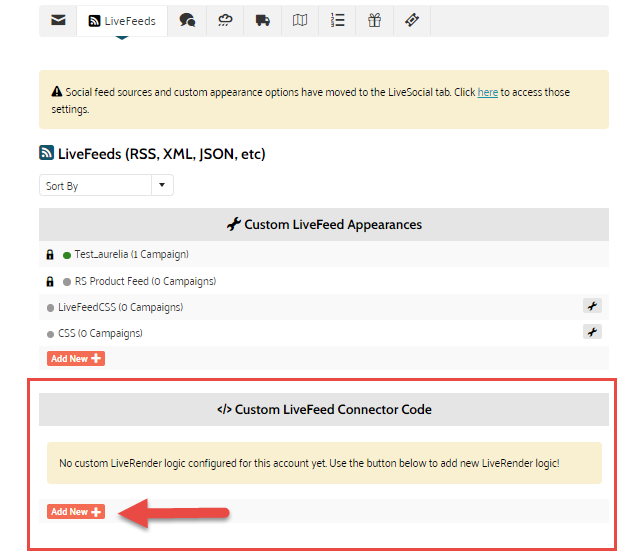623x560 pixels.
Task: Click the 'here' link in notice
Action: pyautogui.click(x=487, y=92)
